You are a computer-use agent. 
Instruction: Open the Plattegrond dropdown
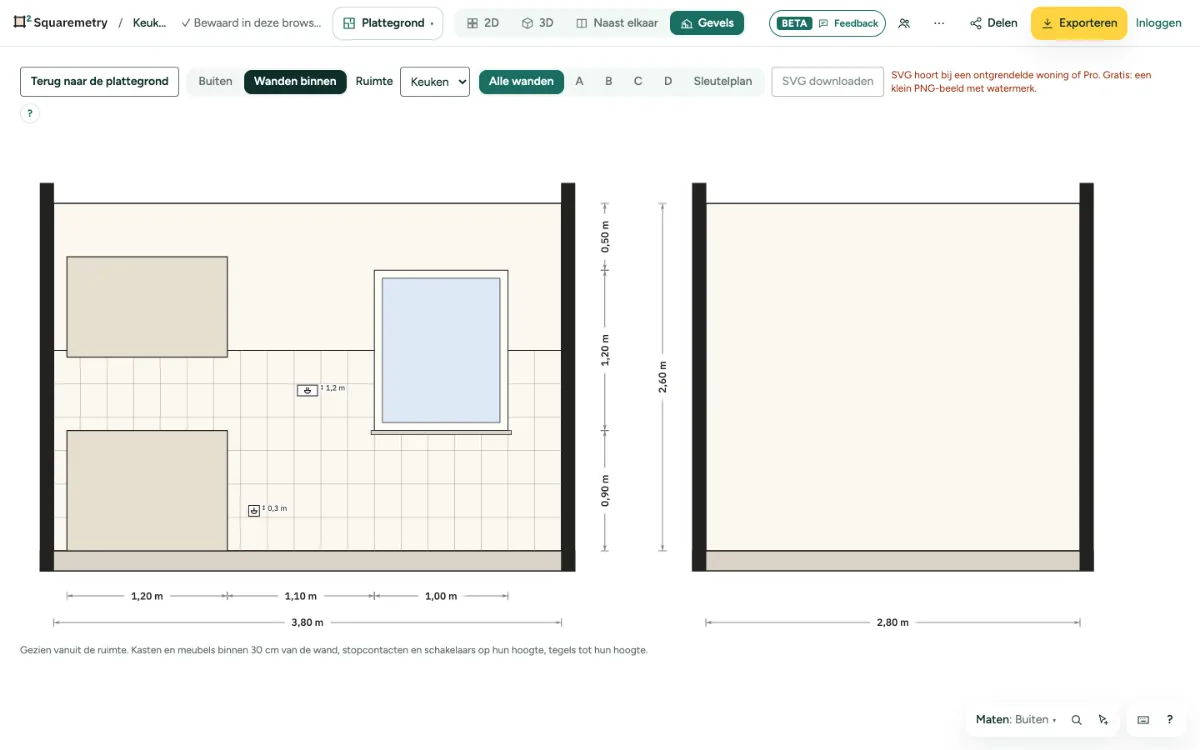[388, 23]
